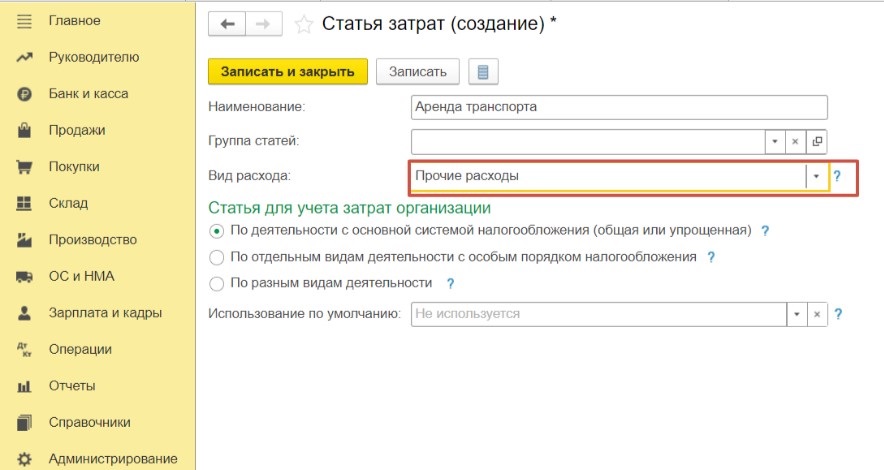Click the Записать и закрыть button

click(x=288, y=72)
